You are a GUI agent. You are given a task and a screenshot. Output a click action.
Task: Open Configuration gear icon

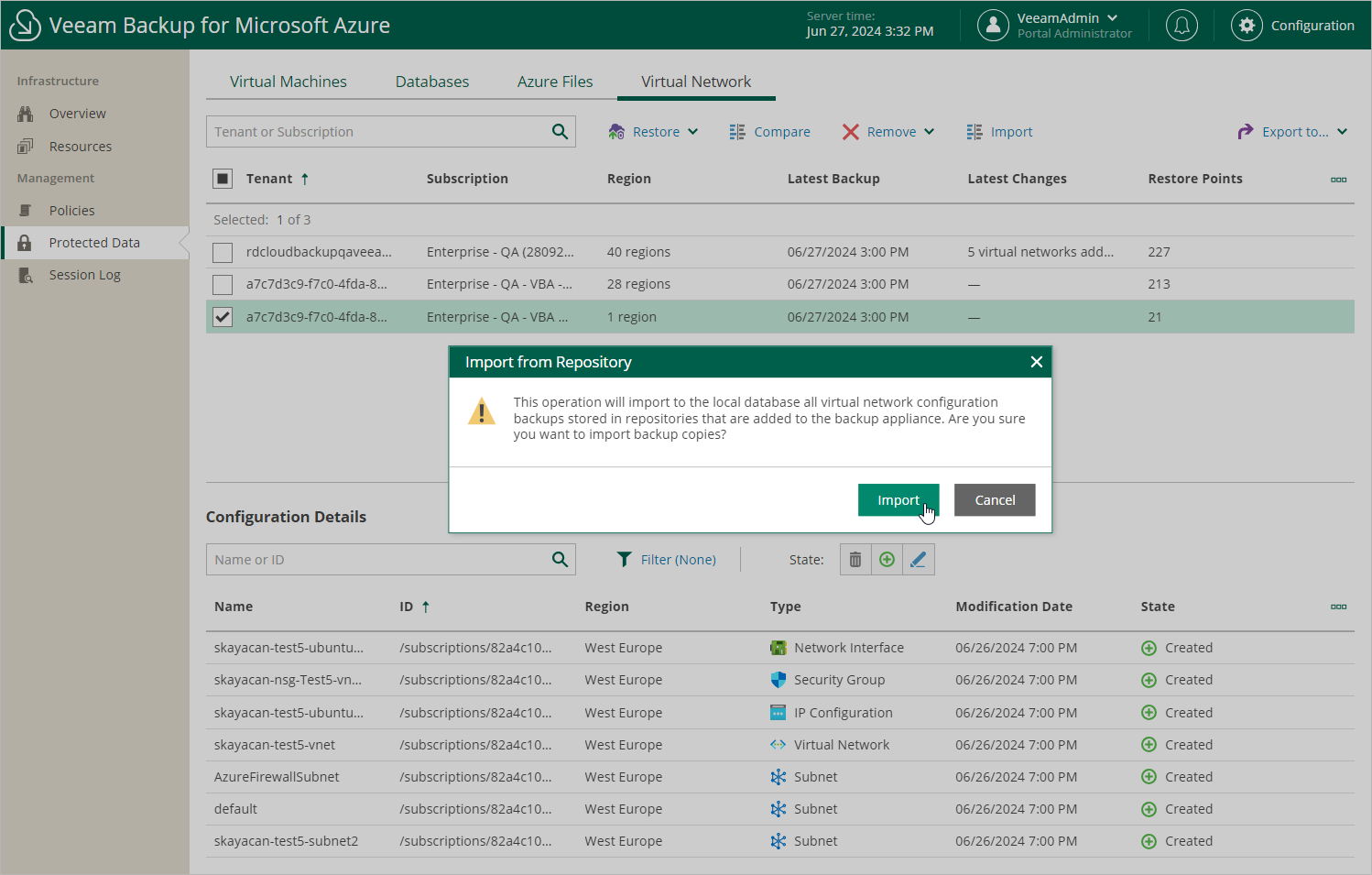point(1247,26)
